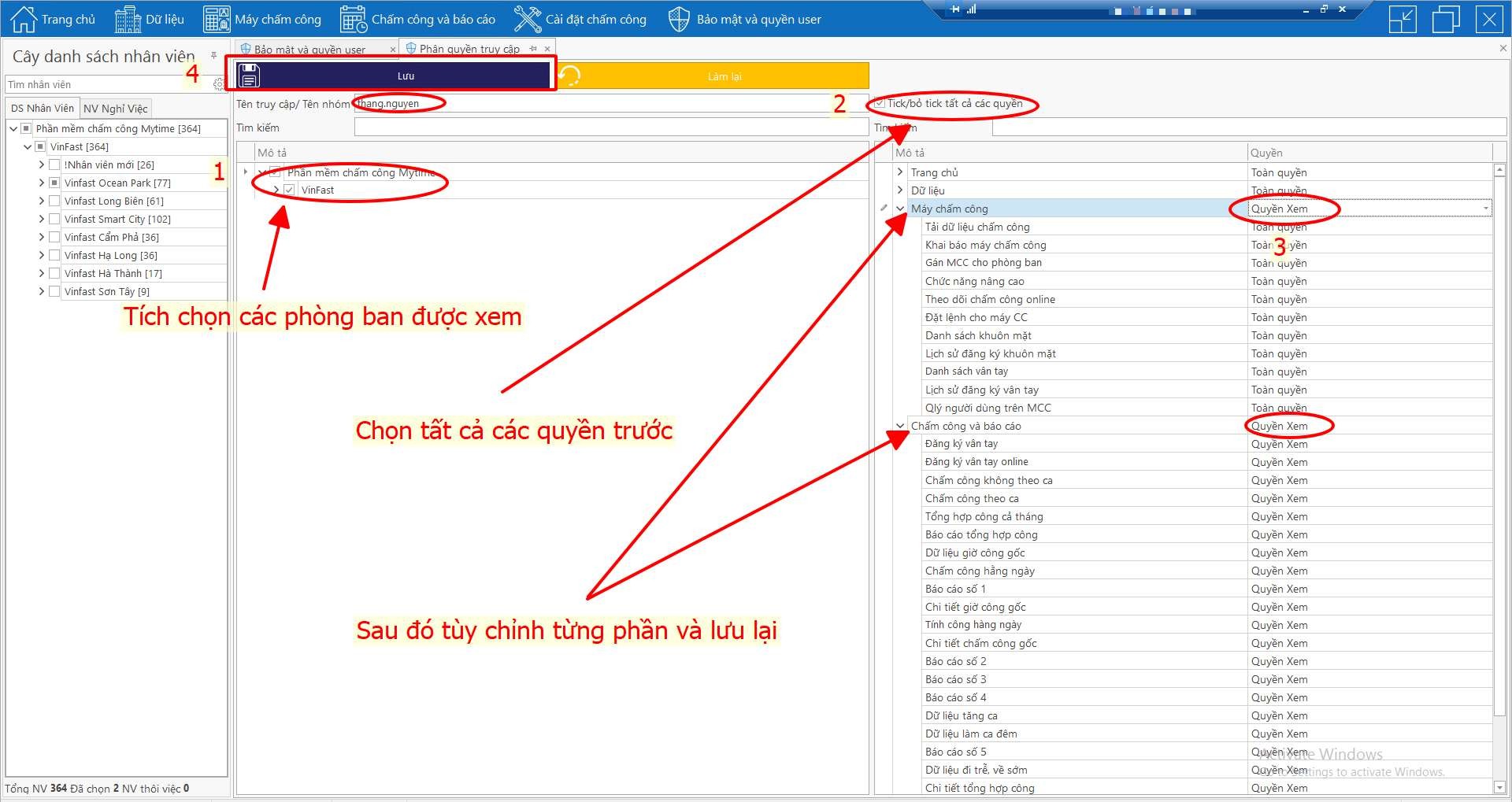Click the Máy chấm công device icon
1512x802 pixels.
click(217, 19)
